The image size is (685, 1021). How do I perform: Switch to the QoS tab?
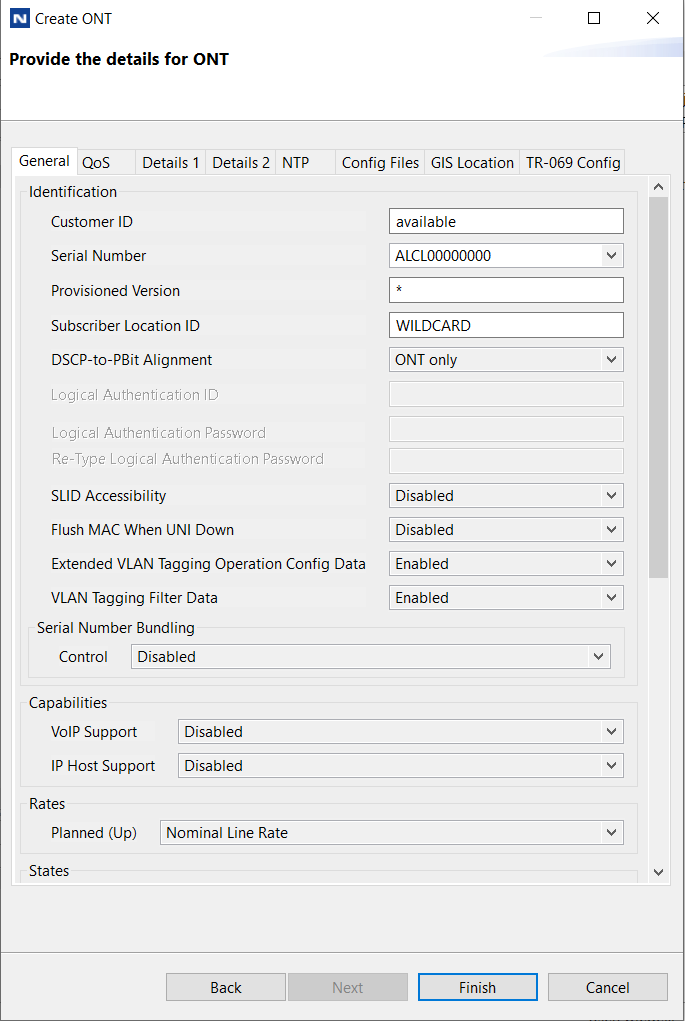[106, 163]
